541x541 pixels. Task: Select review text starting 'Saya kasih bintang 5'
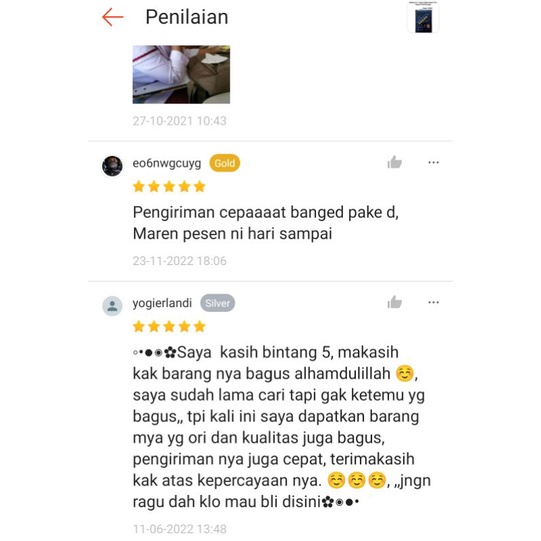pyautogui.click(x=282, y=427)
